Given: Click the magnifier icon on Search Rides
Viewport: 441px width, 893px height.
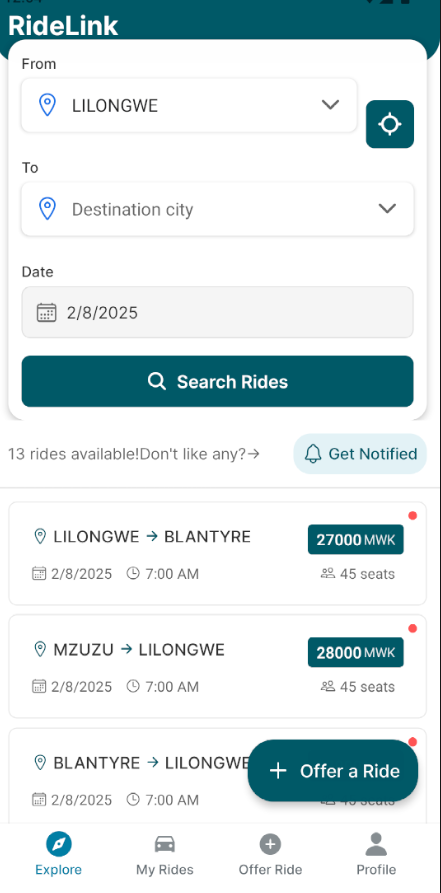Looking at the screenshot, I should click(x=157, y=382).
